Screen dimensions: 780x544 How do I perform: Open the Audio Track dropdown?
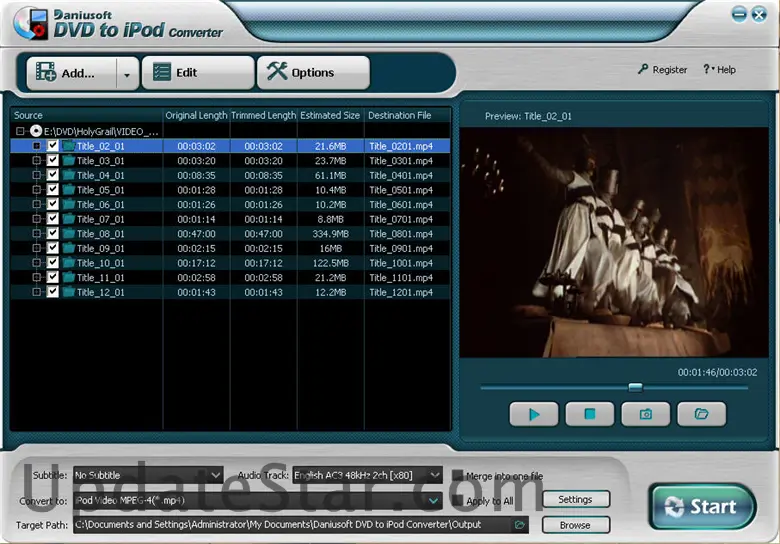pyautogui.click(x=366, y=475)
